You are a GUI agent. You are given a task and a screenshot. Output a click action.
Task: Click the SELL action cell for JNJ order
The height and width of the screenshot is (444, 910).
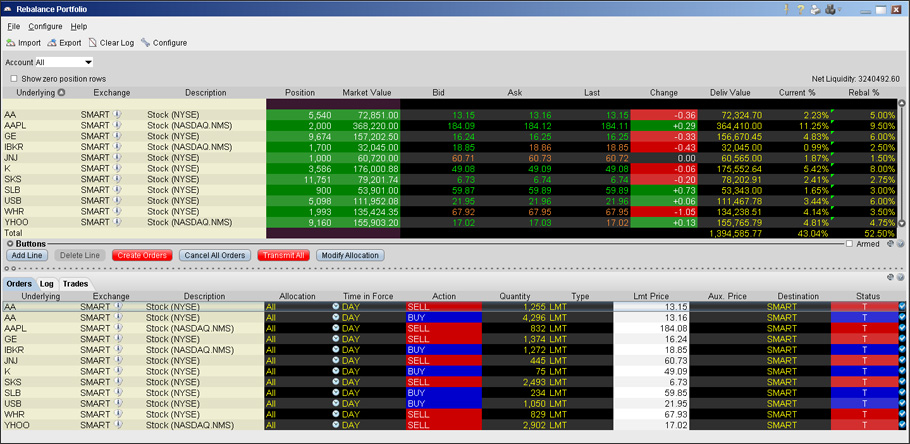point(444,360)
